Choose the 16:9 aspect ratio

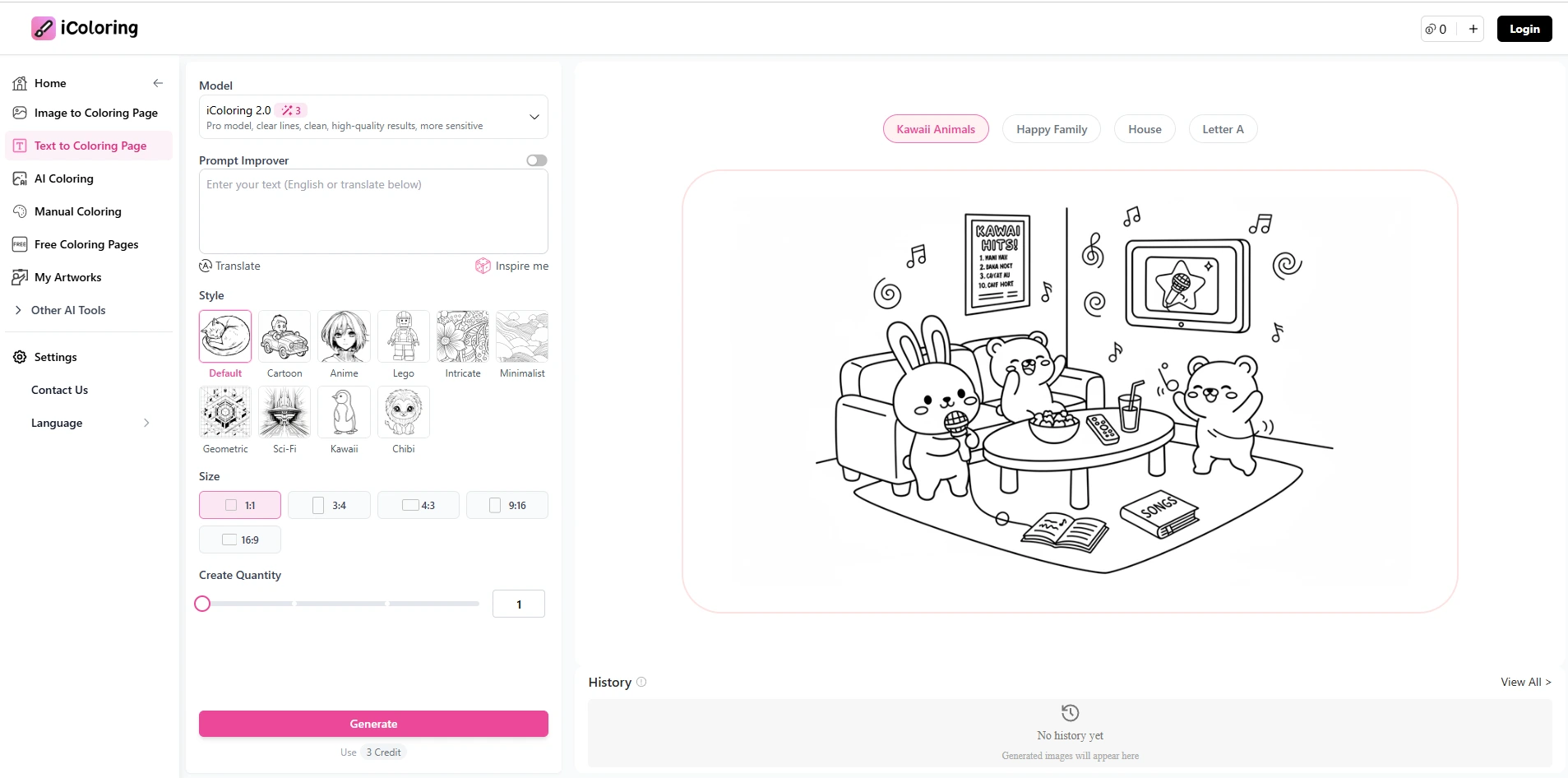click(x=239, y=540)
